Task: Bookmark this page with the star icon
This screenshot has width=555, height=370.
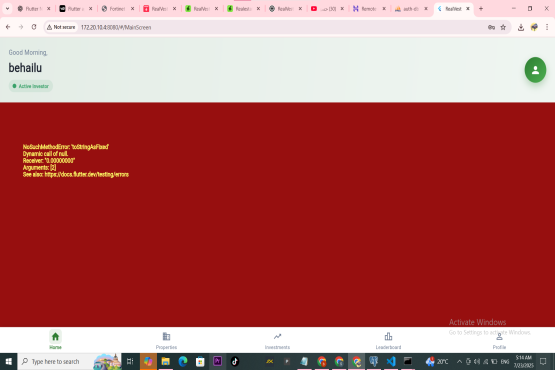Action: (503, 27)
